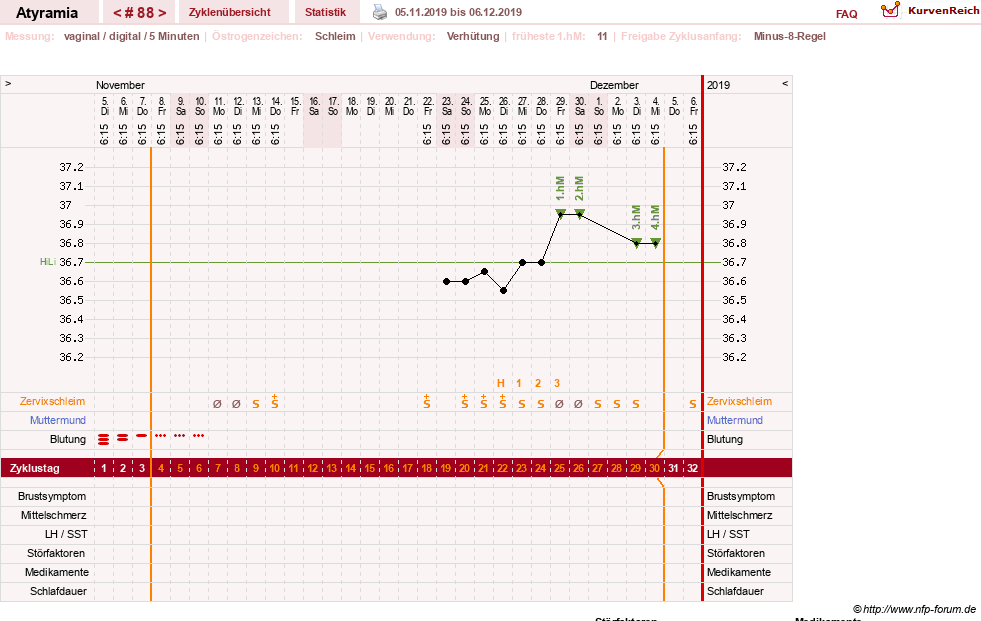
Task: Click the date range 05.11.2019 bis 06.12.2019
Action: pos(458,12)
